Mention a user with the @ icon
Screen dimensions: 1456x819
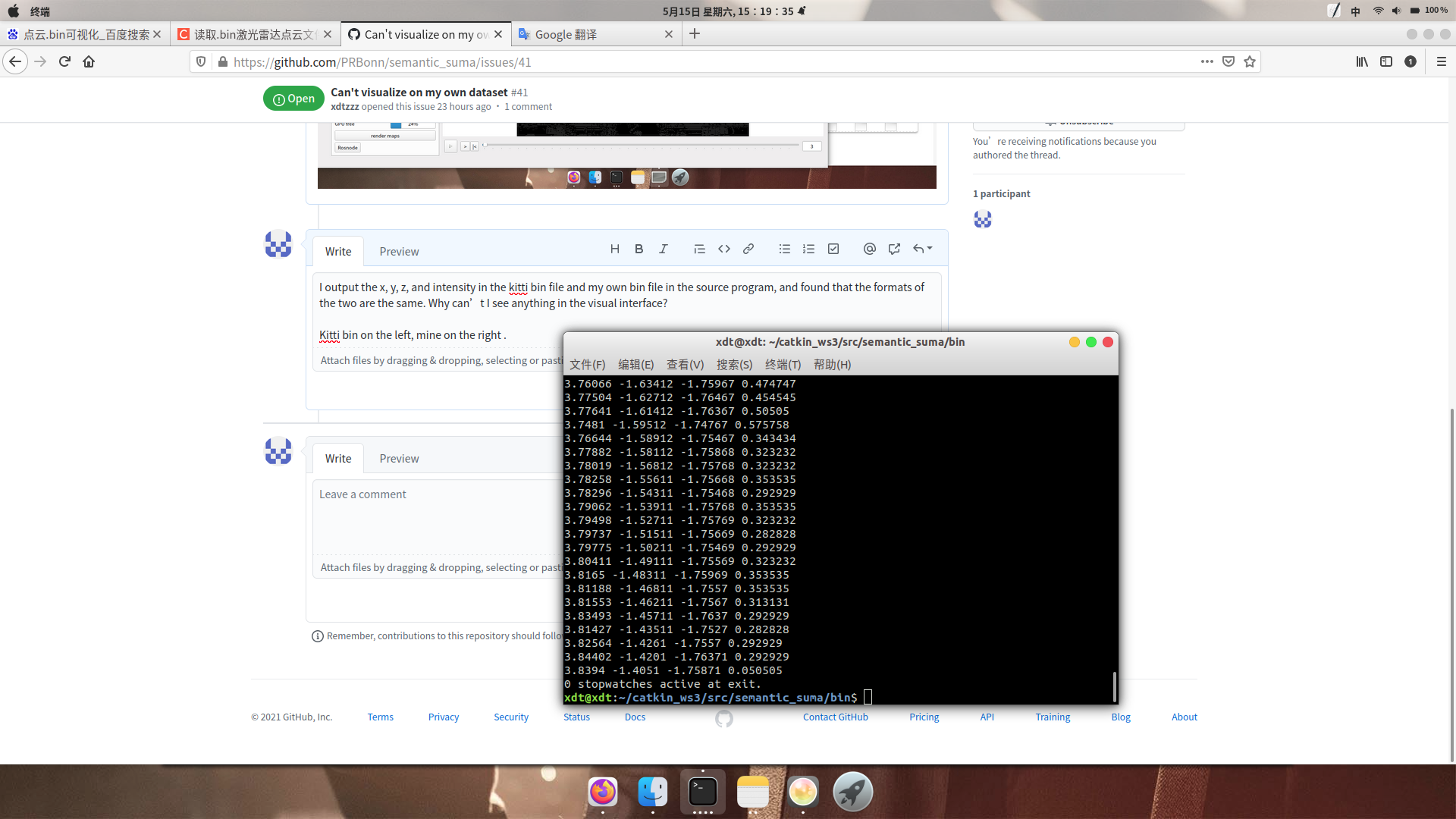[870, 249]
